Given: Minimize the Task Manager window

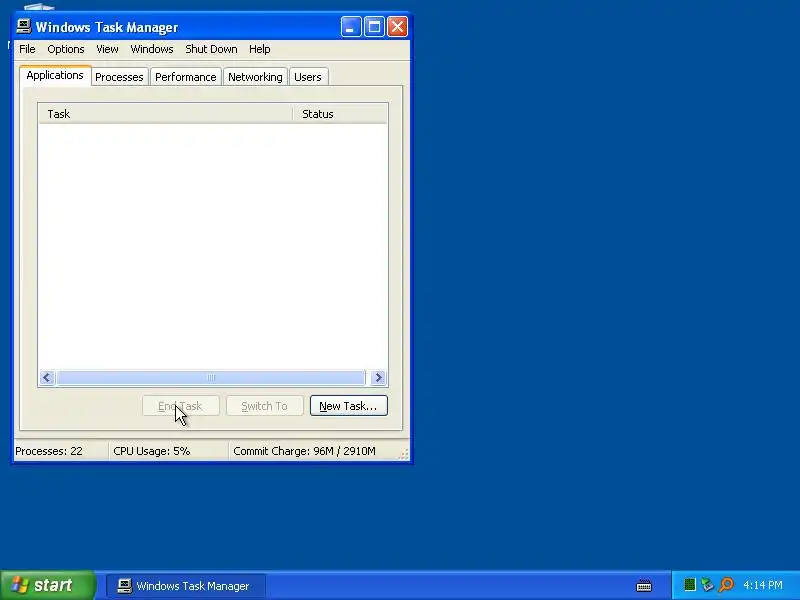Looking at the screenshot, I should coord(351,27).
